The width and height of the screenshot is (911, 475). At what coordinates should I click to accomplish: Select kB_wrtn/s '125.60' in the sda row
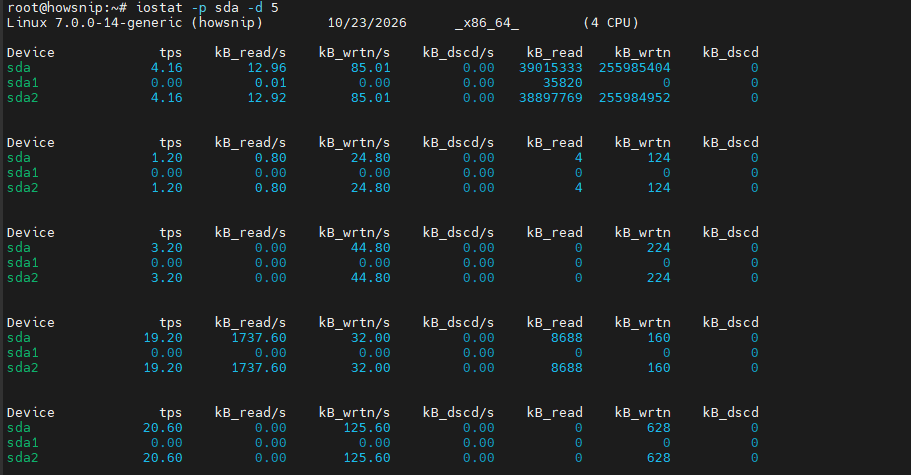[367, 428]
